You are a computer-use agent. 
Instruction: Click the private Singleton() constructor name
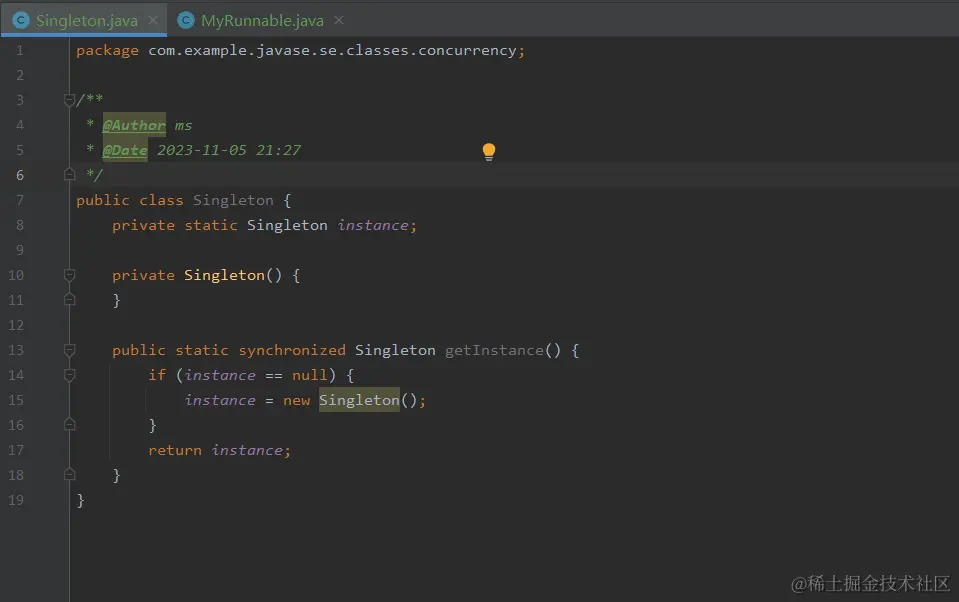click(x=224, y=275)
